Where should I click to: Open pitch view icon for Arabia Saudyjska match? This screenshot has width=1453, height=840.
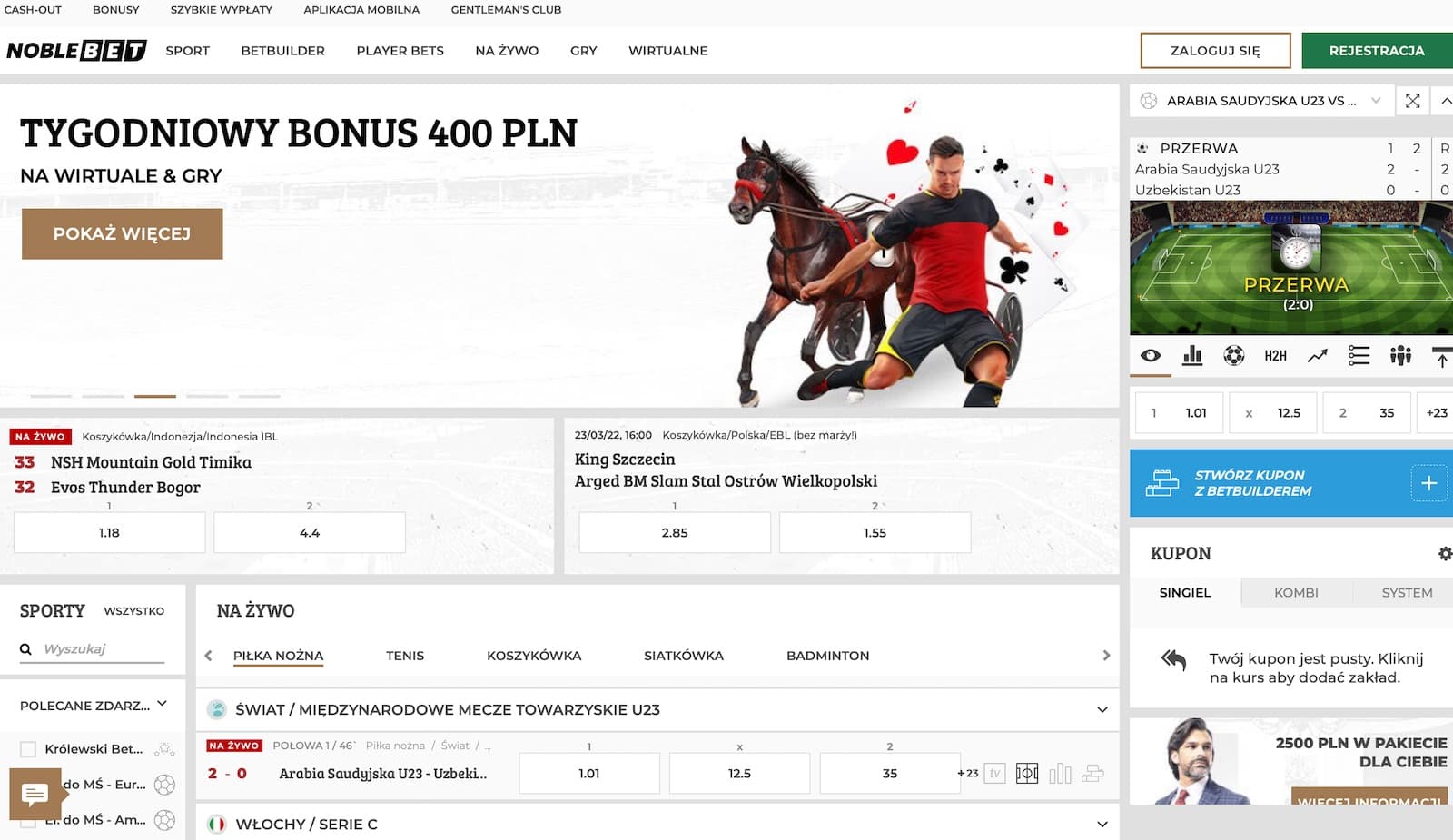coord(1026,774)
